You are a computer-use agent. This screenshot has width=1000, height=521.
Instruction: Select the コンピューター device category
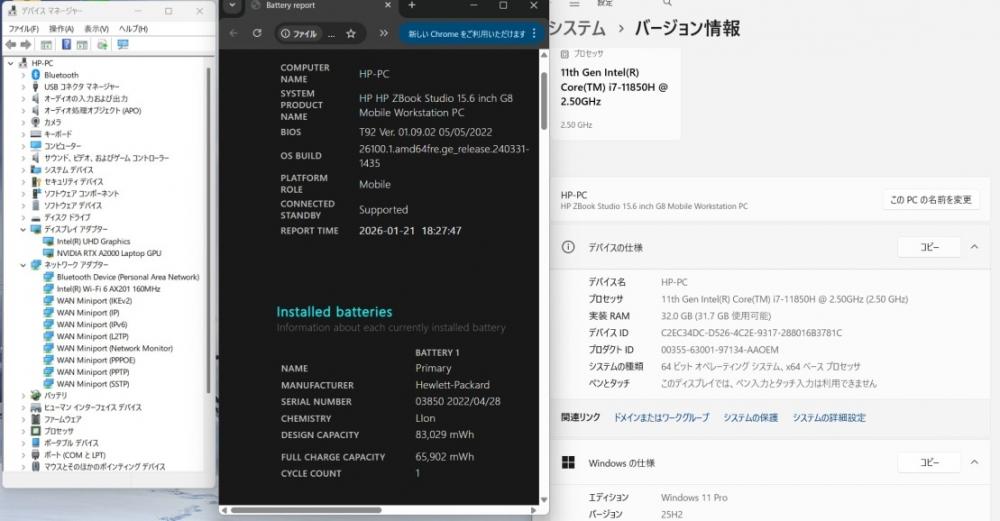point(62,146)
